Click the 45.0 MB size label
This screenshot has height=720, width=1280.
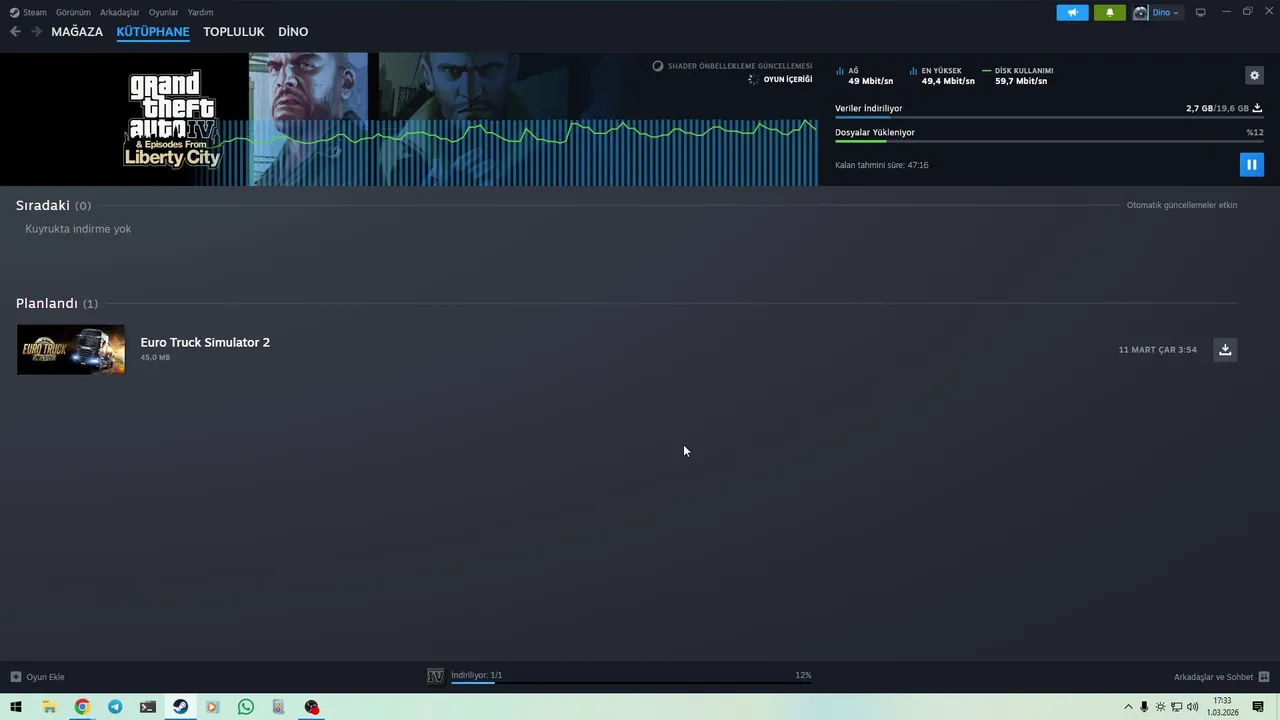pyautogui.click(x=155, y=357)
